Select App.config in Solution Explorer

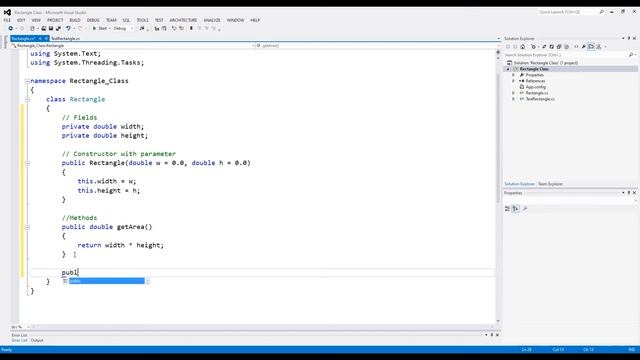(535, 87)
